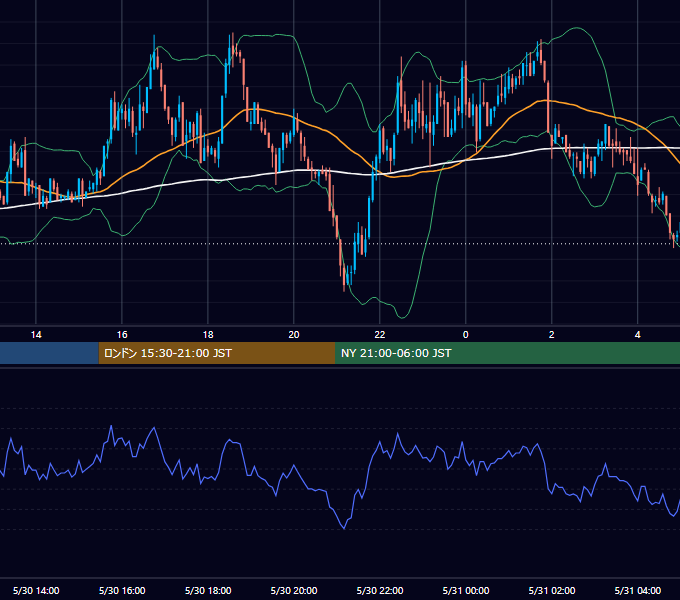Select the 0 hour label on price chart axis
680x600 pixels.
coord(465,335)
